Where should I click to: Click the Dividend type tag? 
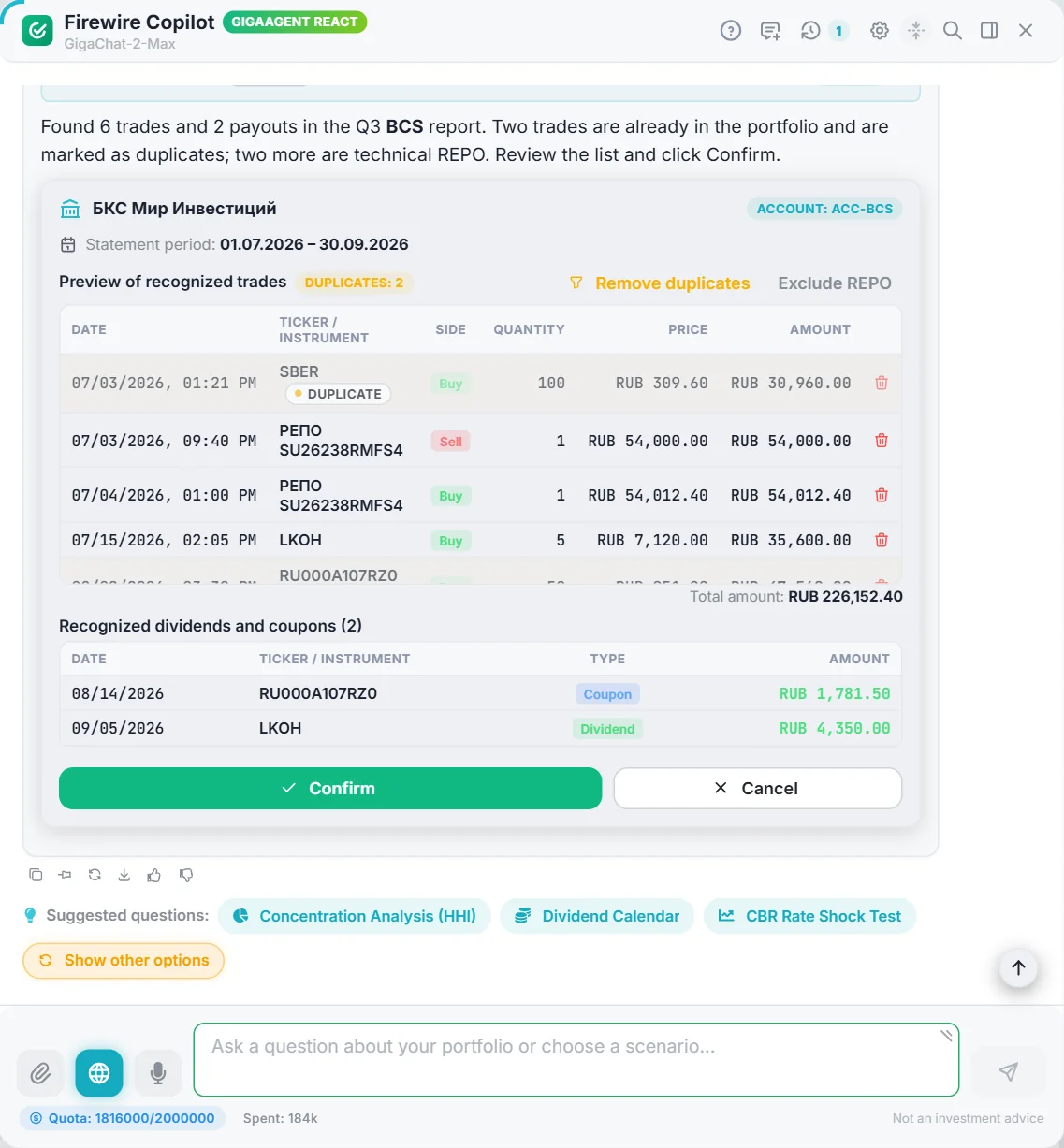point(607,729)
